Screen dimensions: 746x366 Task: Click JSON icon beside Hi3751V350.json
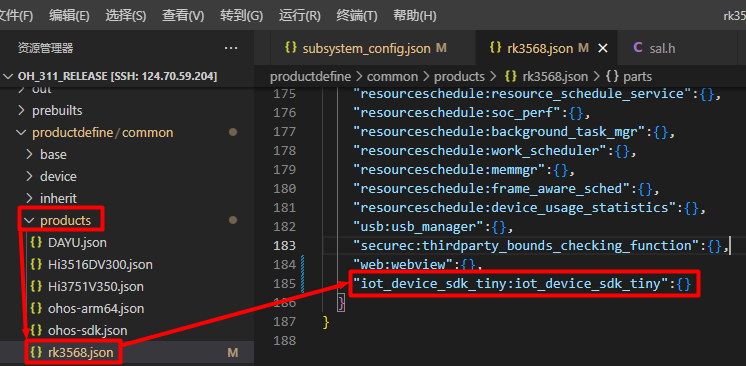(36, 286)
